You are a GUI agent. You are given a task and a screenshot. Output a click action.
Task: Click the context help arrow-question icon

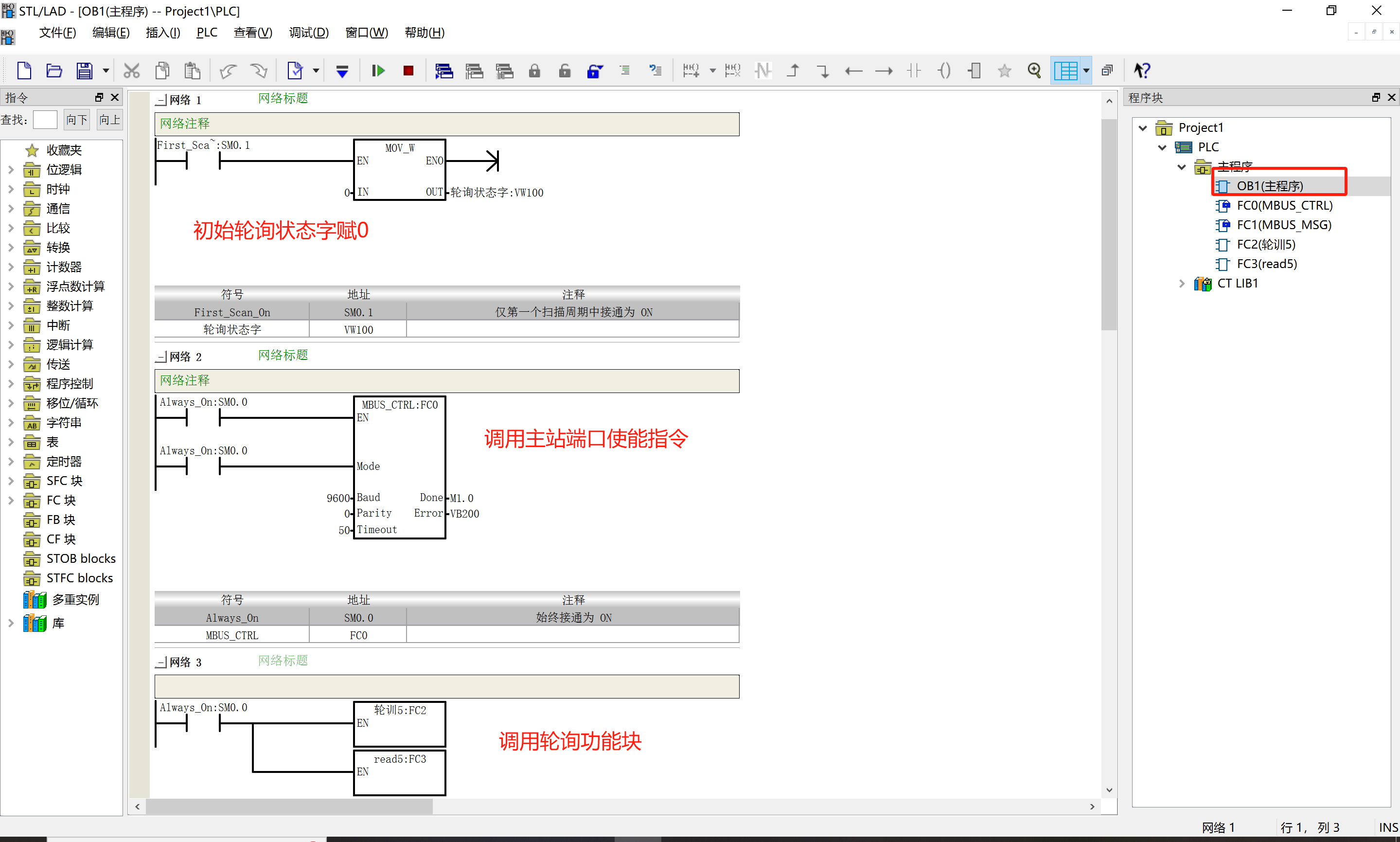pyautogui.click(x=1141, y=71)
